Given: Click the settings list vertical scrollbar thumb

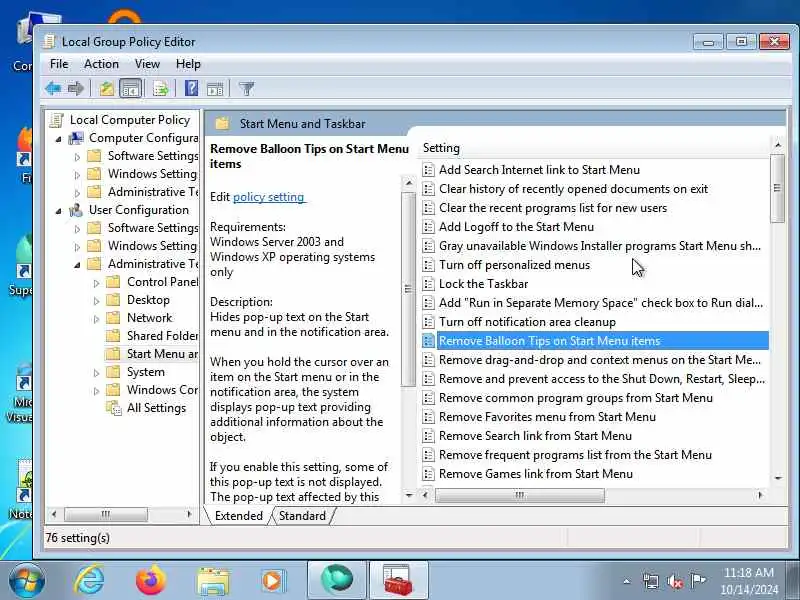Looking at the screenshot, I should pyautogui.click(x=777, y=188).
